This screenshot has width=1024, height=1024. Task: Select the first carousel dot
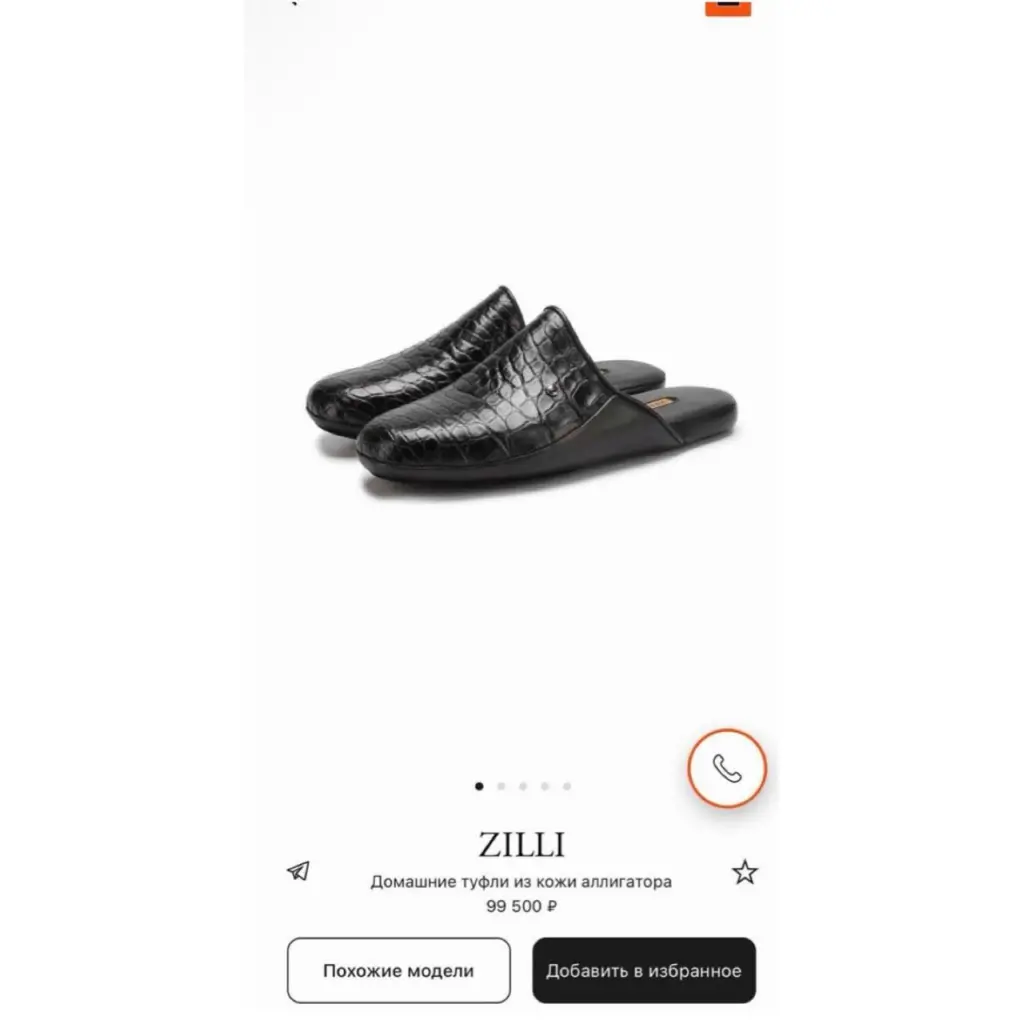[x=479, y=786]
